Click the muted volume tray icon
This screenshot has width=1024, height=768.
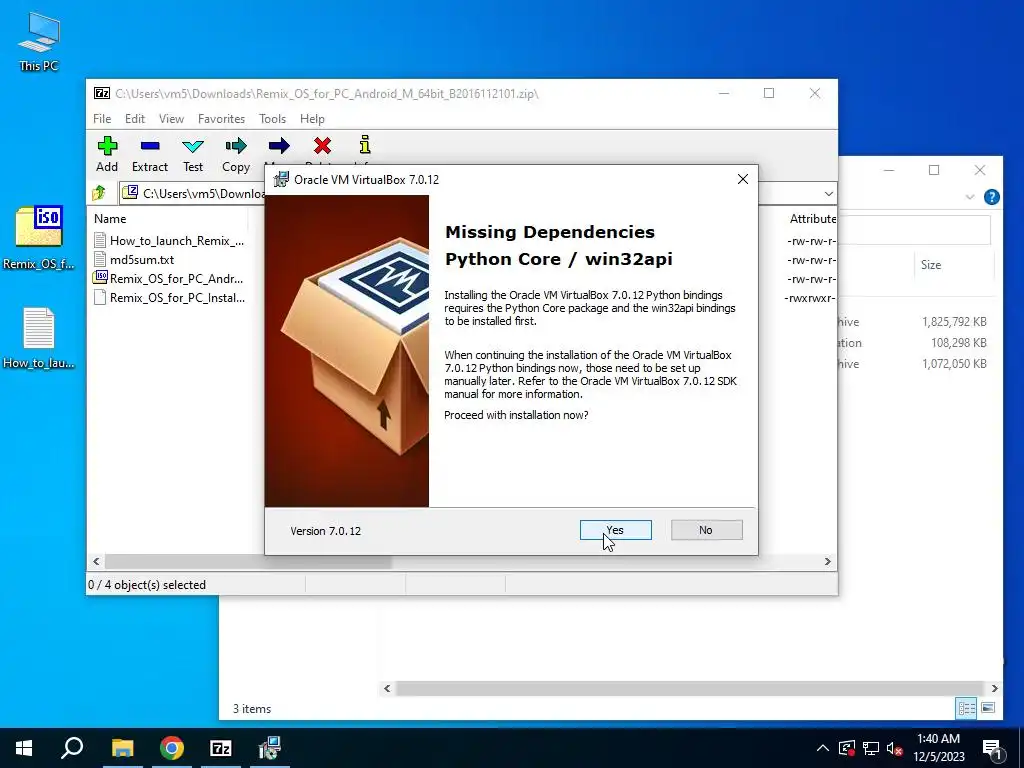(895, 748)
